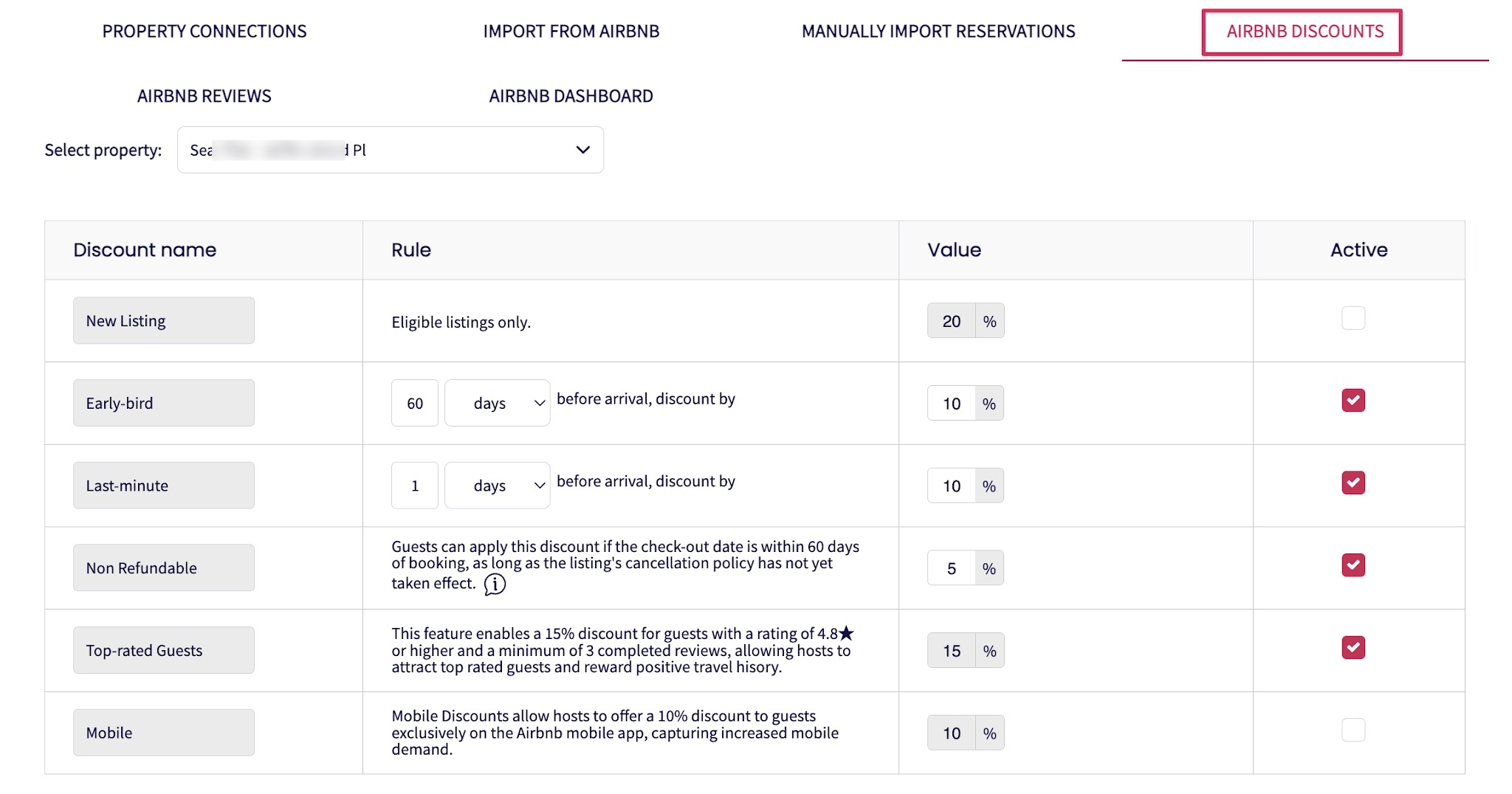The height and width of the screenshot is (794, 1512).
Task: Open the Airbnb Reviews tab
Action: pyautogui.click(x=205, y=96)
